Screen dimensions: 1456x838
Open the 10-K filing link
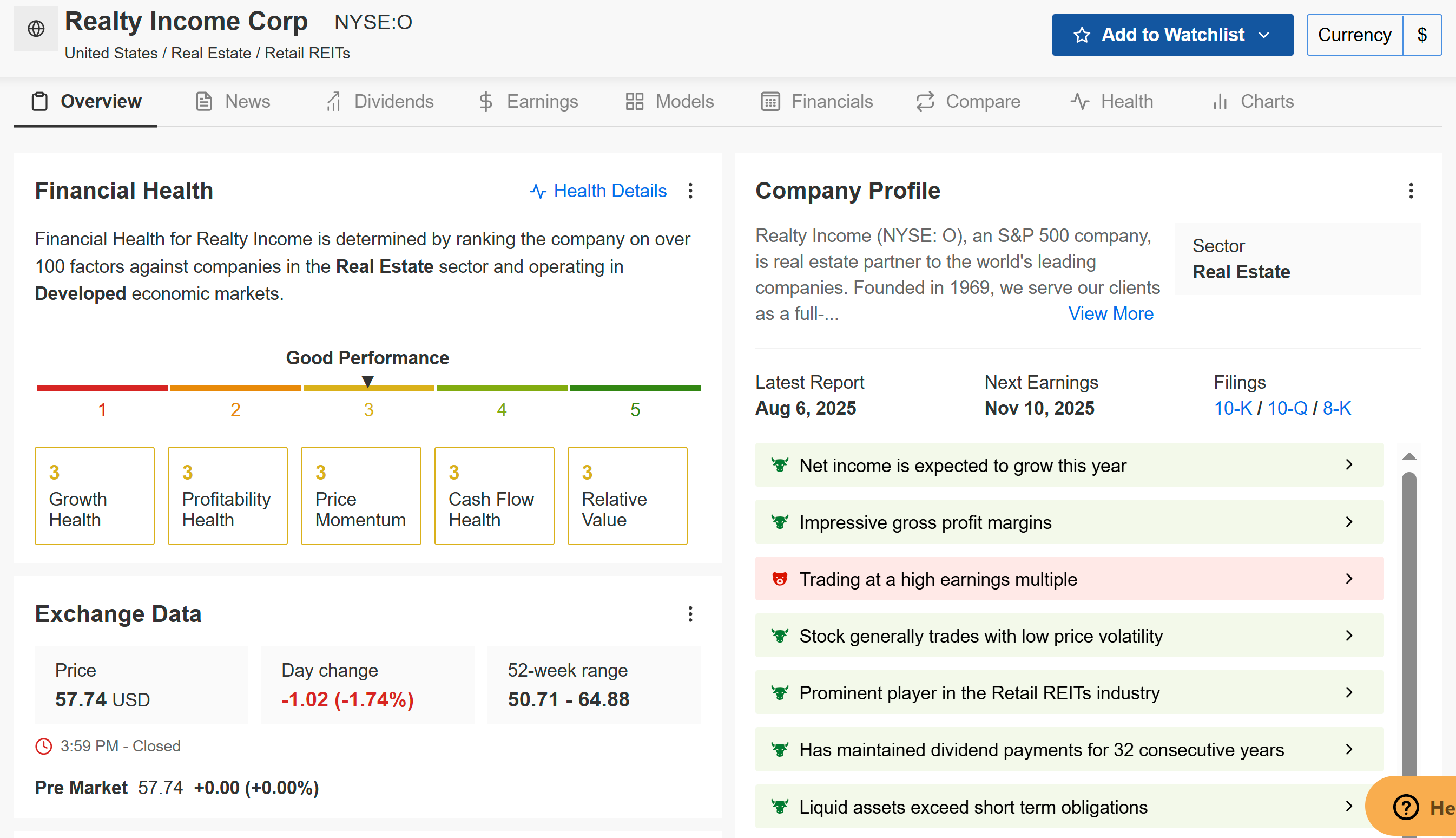(1233, 408)
